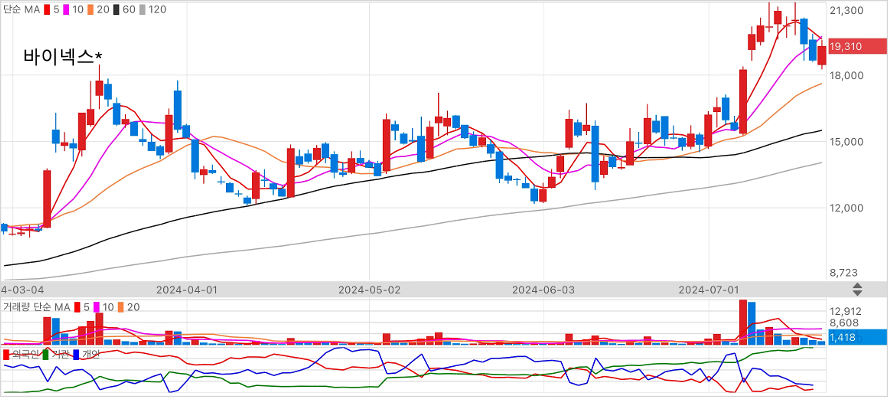Image resolution: width=888 pixels, height=397 pixels.
Task: Click the 바이넥스* stock name
Action: point(62,56)
